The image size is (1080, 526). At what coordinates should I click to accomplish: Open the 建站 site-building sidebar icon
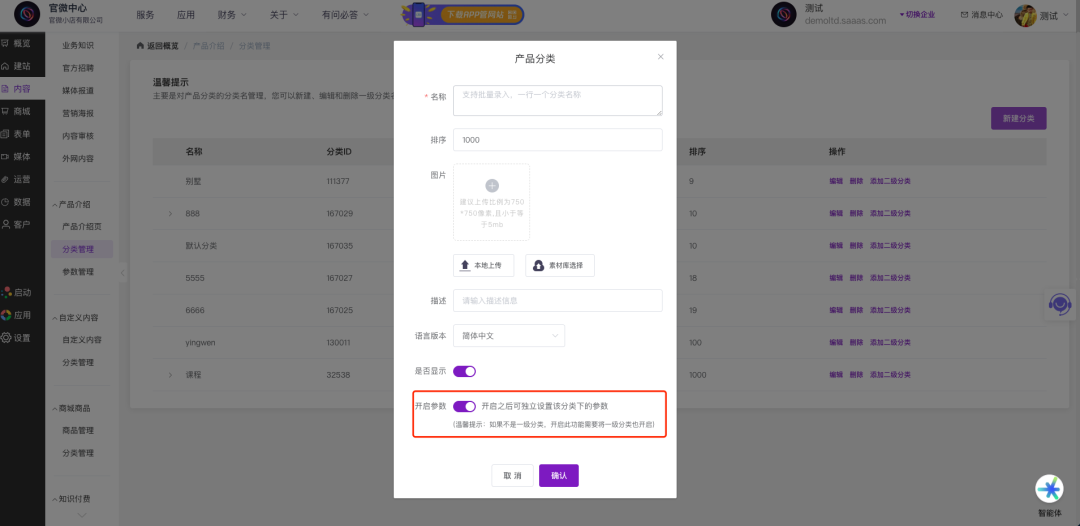click(6, 66)
